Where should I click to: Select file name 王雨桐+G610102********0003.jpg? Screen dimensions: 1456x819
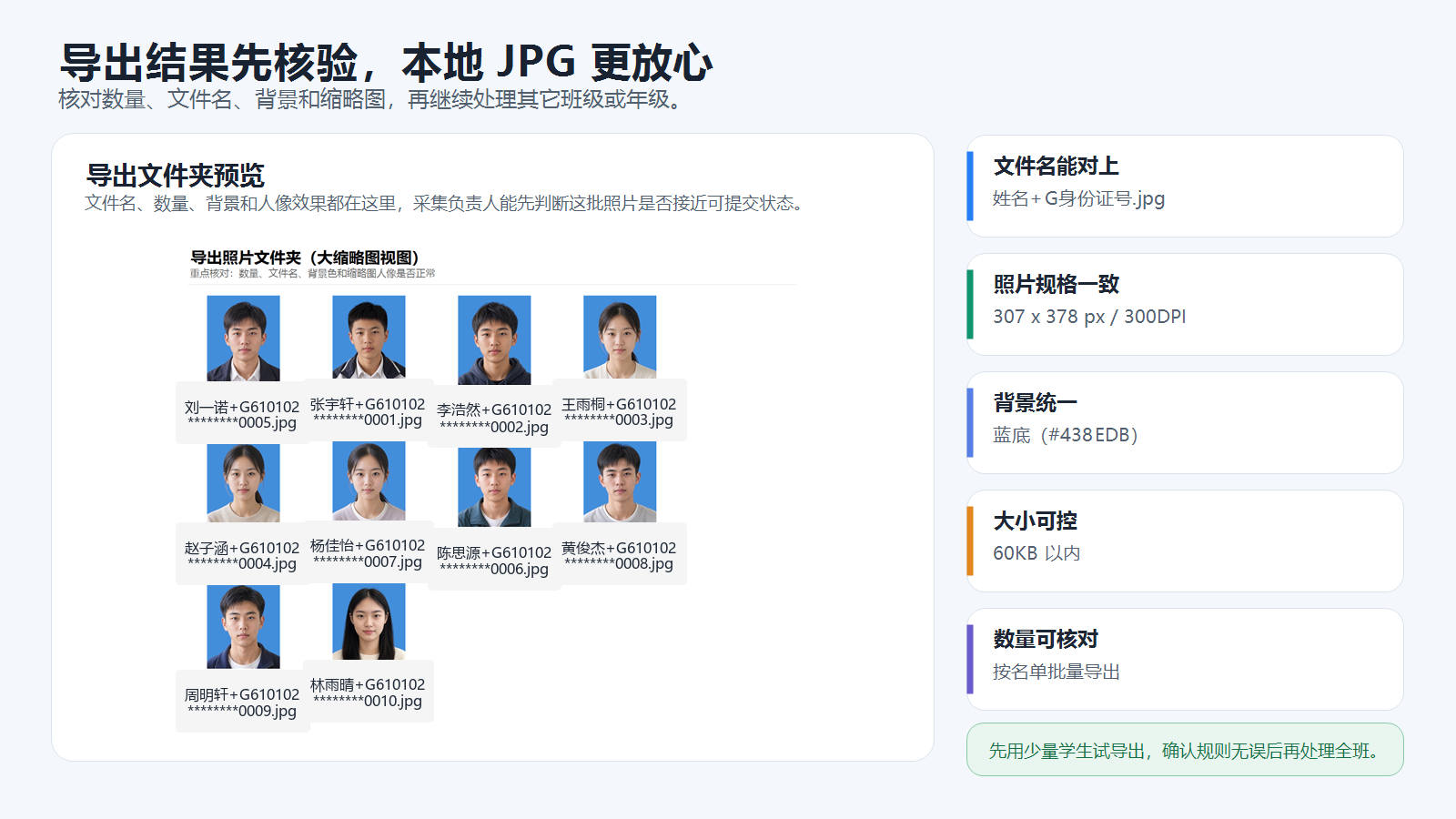619,412
